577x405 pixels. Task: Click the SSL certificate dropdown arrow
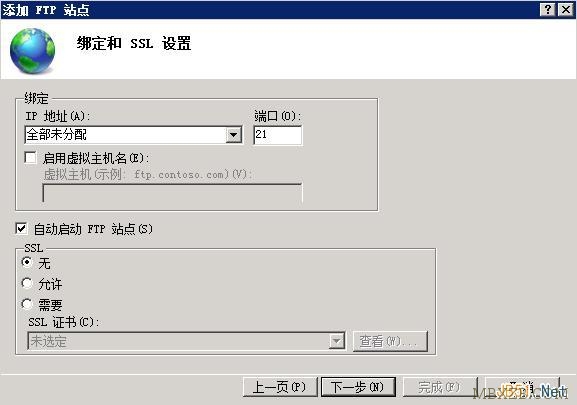tap(337, 341)
